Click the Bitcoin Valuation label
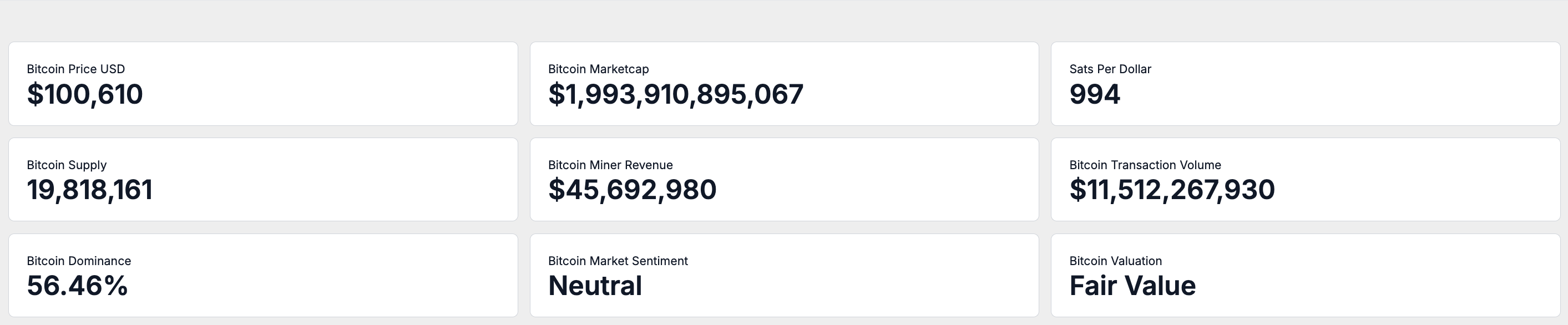1568x325 pixels. (x=1116, y=261)
